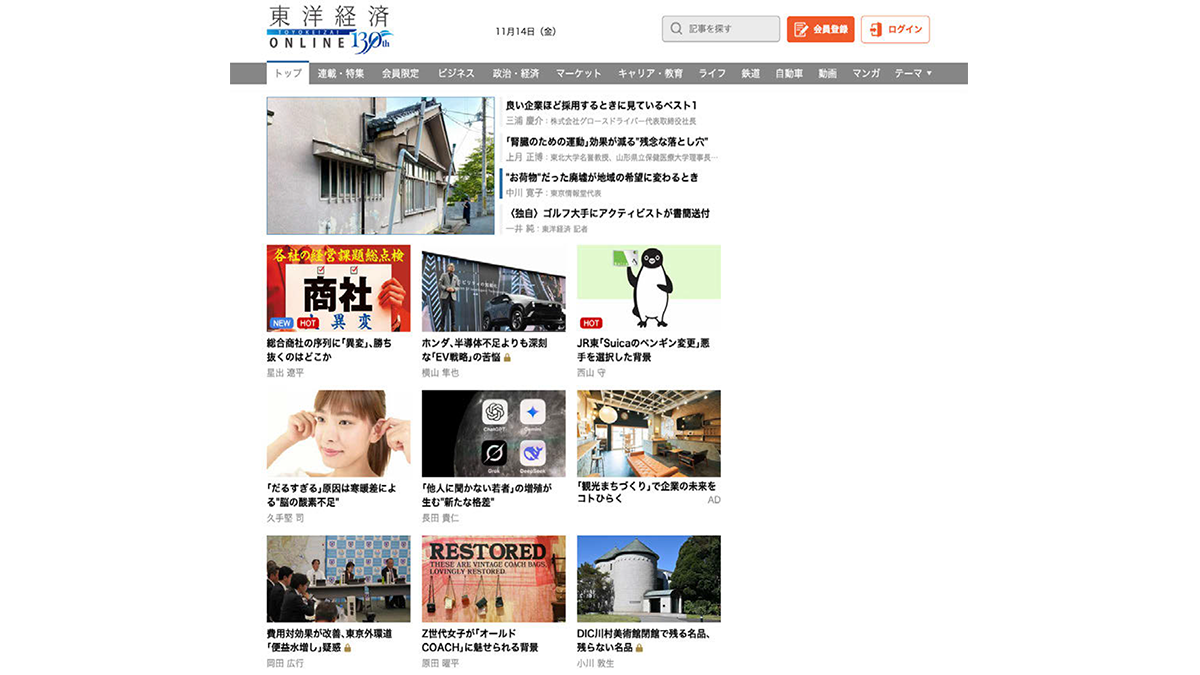The height and width of the screenshot is (675, 1200).
Task: Click the search magnifier icon
Action: tap(676, 29)
